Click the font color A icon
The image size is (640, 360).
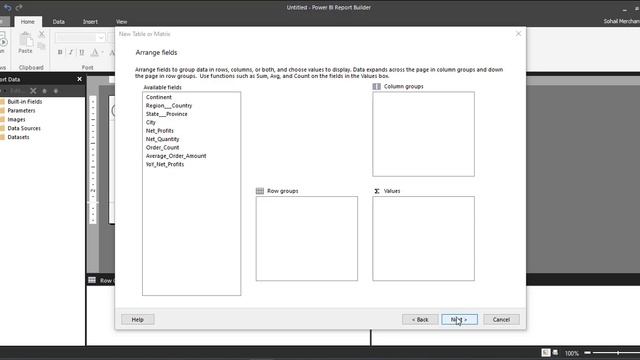pyautogui.click(x=95, y=52)
